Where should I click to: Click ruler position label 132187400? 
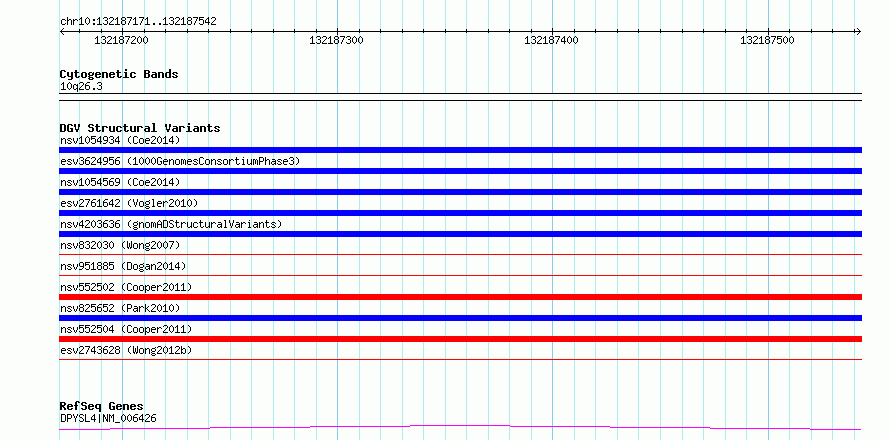[552, 40]
